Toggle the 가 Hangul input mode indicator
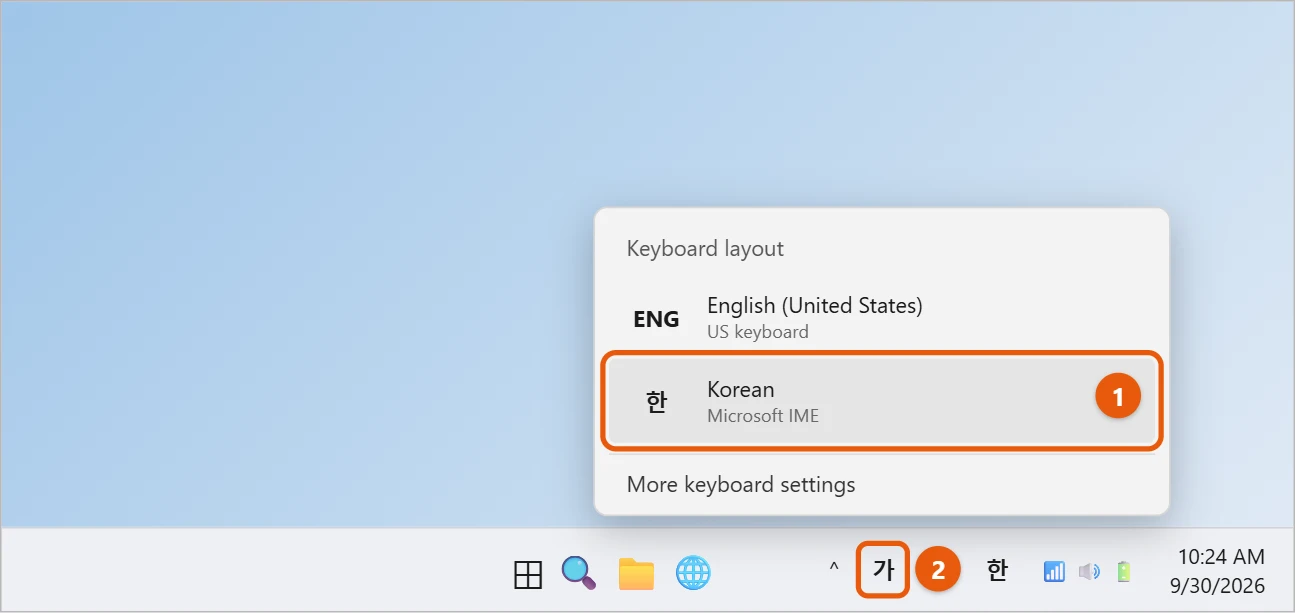Image resolution: width=1295 pixels, height=613 pixels. click(883, 570)
